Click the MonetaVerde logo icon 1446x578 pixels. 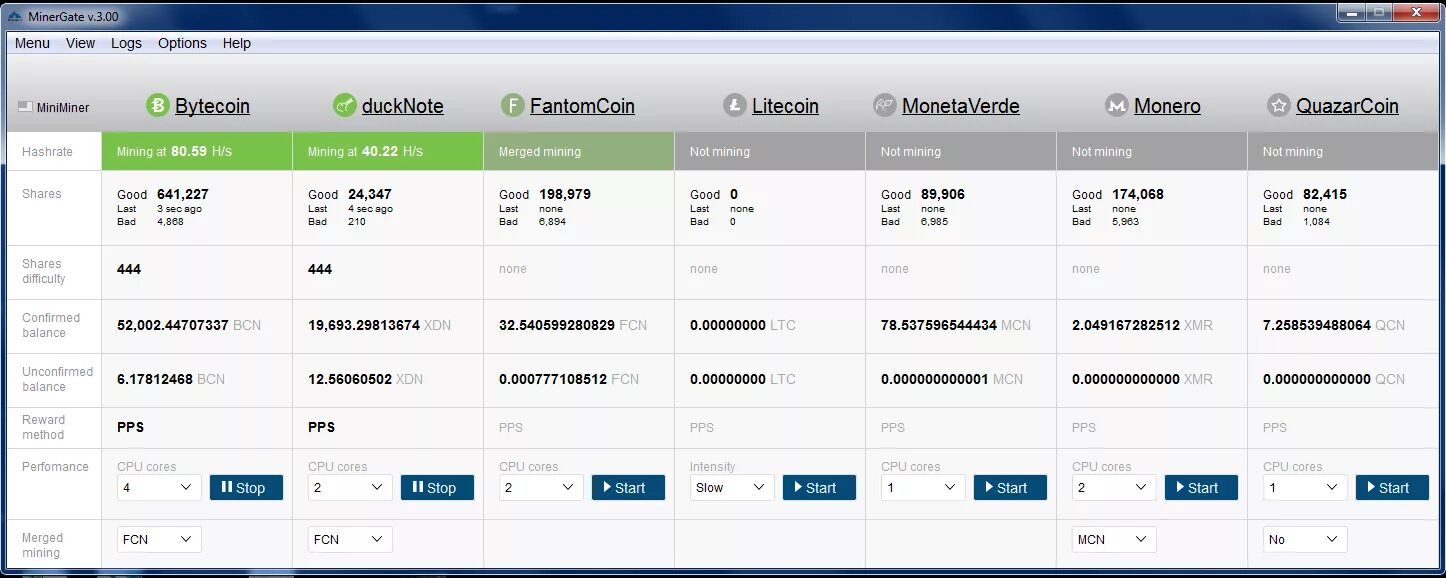point(884,105)
